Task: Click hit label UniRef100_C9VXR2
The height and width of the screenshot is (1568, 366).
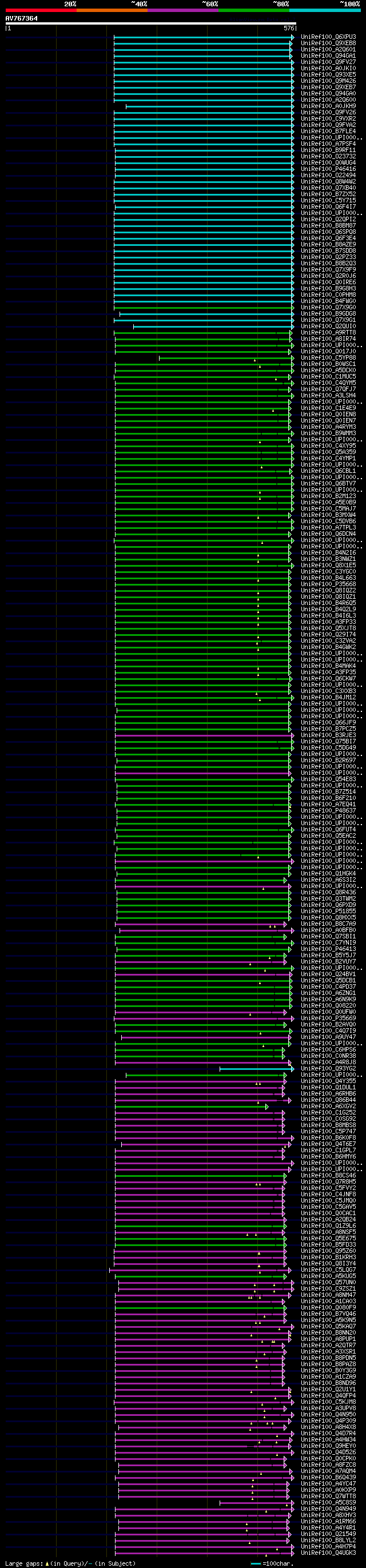Action: coord(329,119)
